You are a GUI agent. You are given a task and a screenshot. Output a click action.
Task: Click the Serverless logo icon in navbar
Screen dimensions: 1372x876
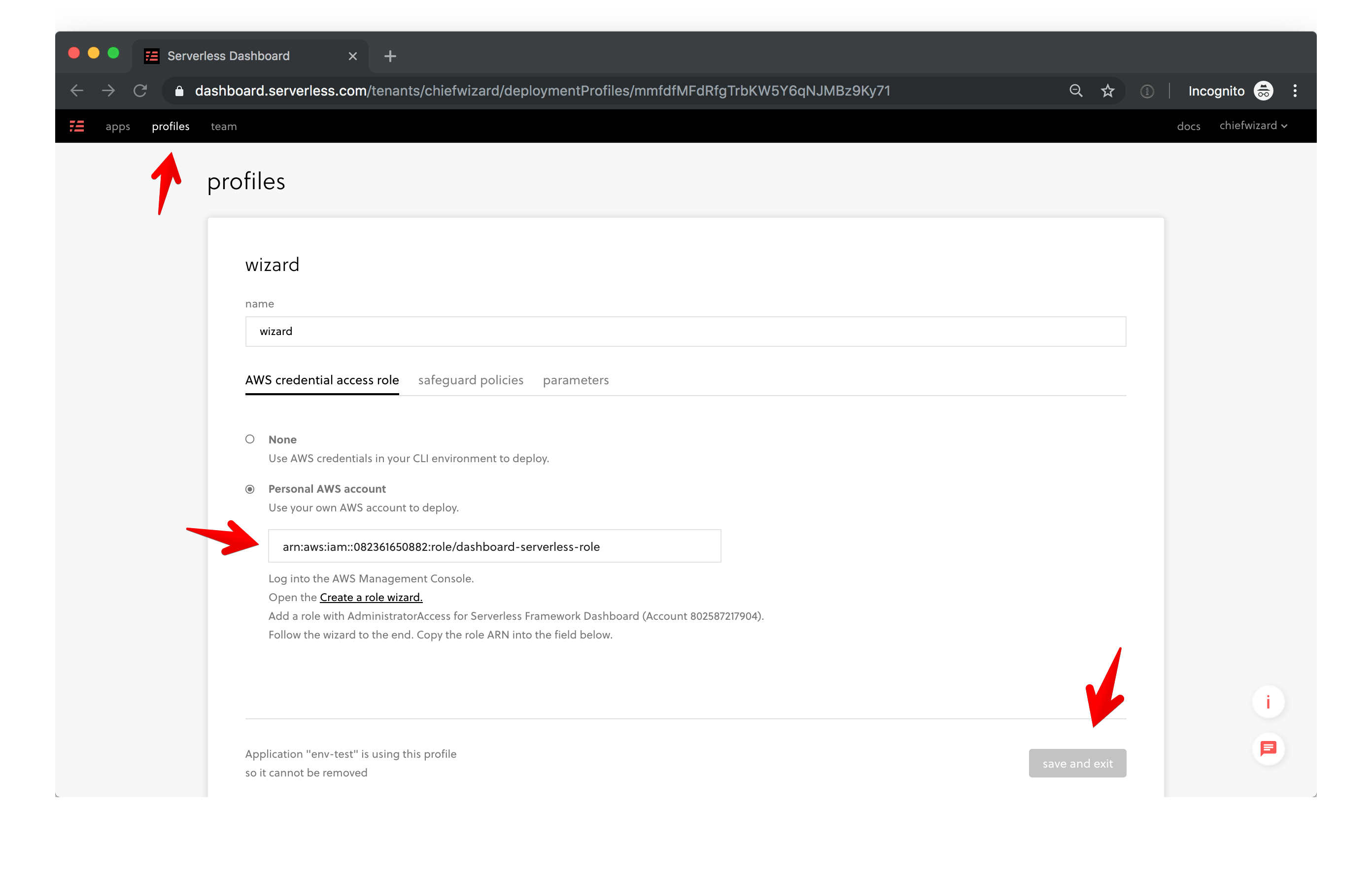tap(77, 126)
